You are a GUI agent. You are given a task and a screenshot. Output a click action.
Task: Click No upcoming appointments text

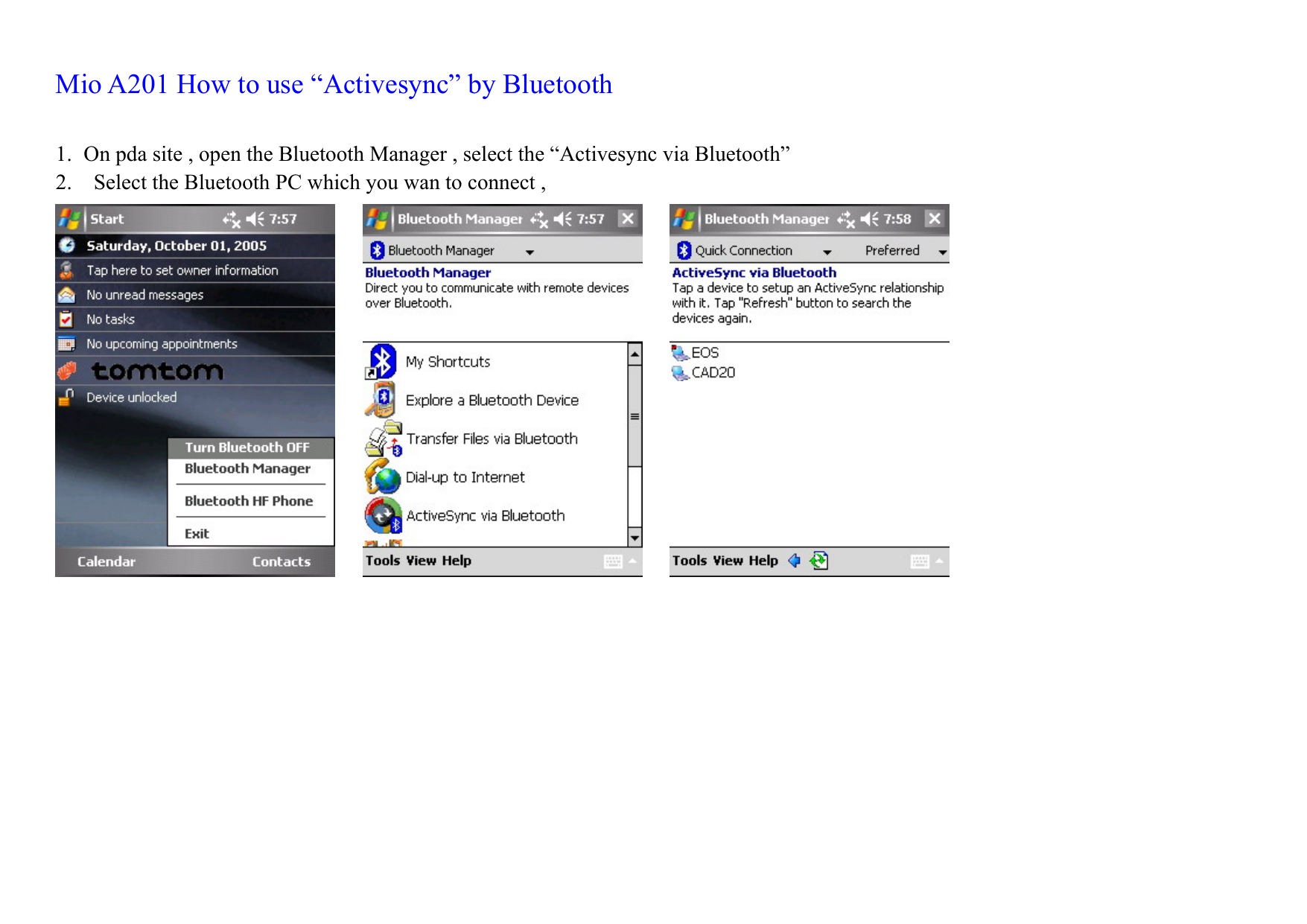[x=162, y=344]
